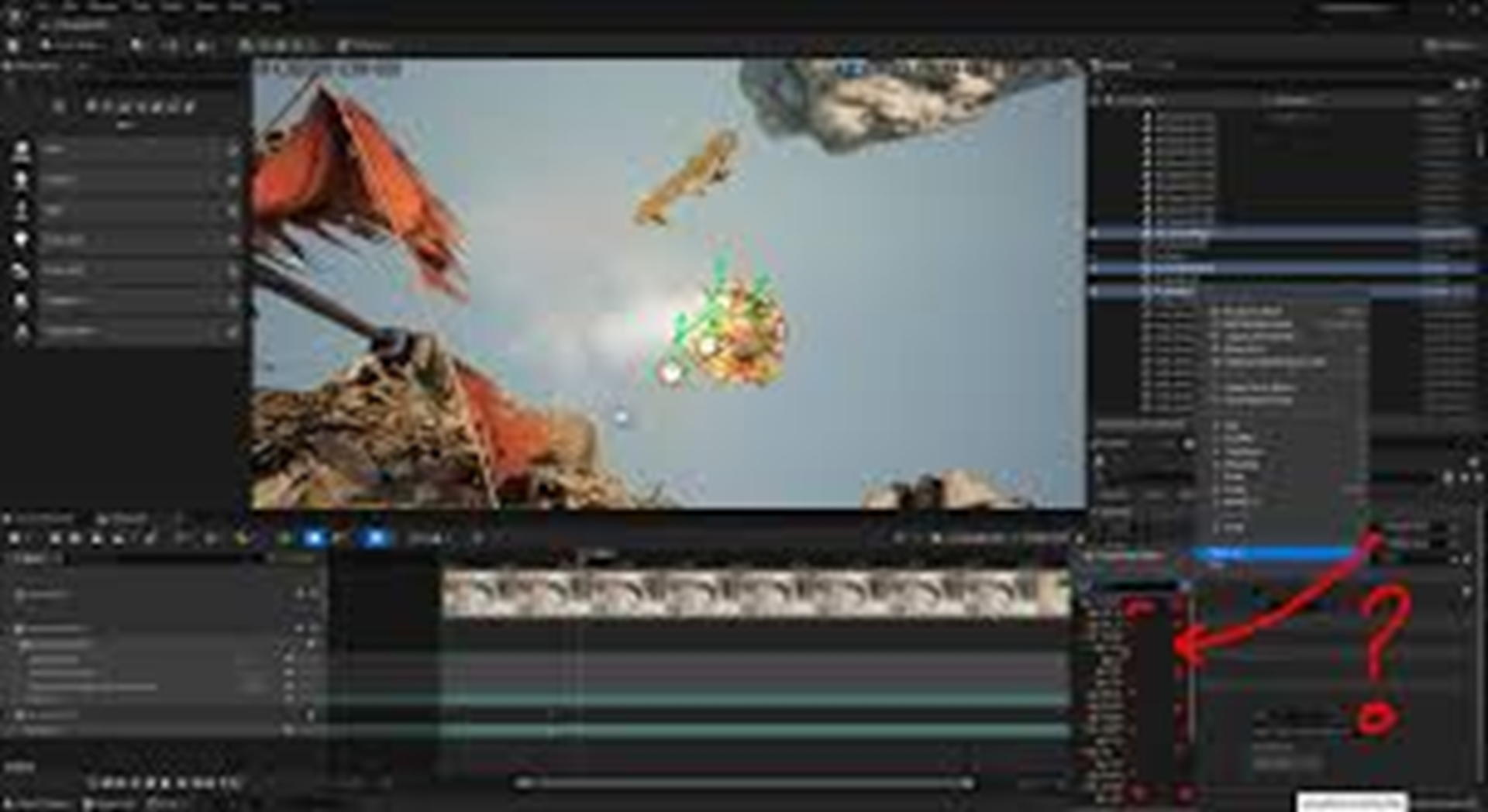Click the camera cut thumbnail strip in timeline
Viewport: 1488px width, 812px height.
(756, 594)
